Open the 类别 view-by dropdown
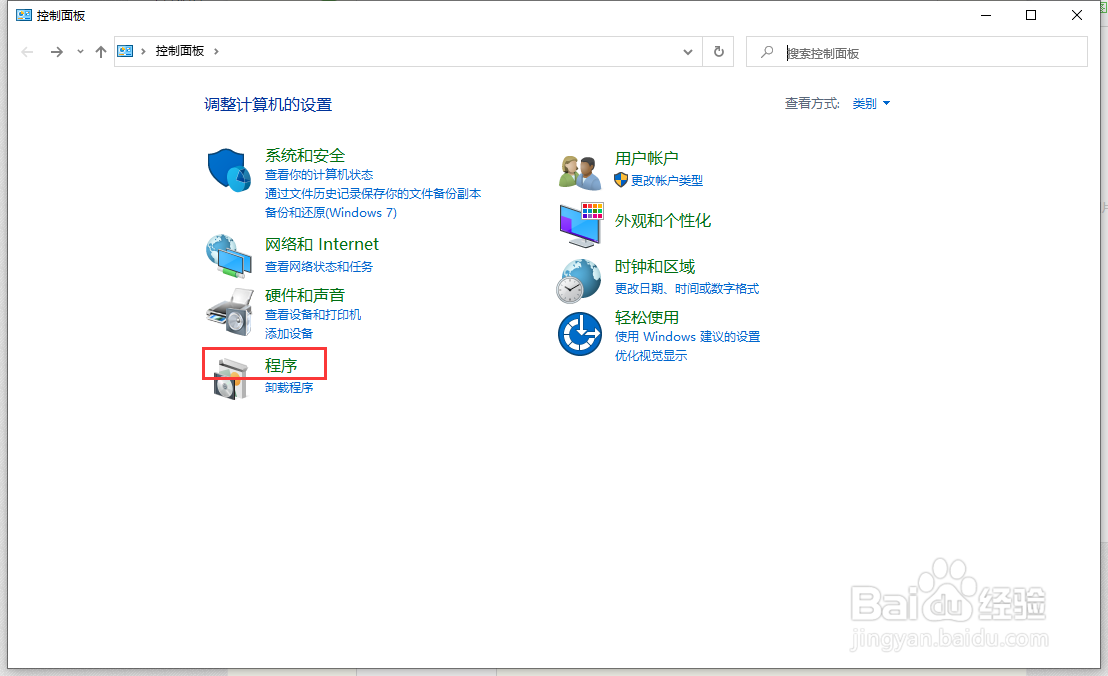 click(x=866, y=103)
